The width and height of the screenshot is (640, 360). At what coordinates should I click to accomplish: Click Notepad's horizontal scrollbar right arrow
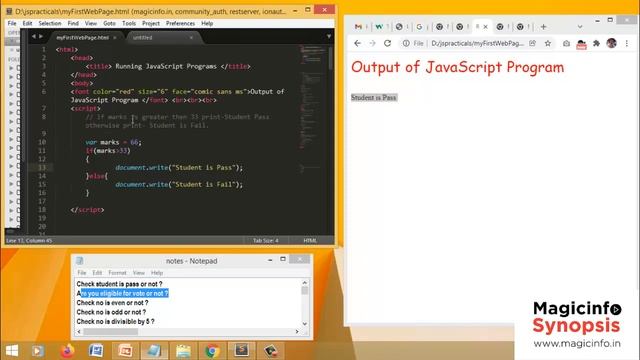[297, 332]
